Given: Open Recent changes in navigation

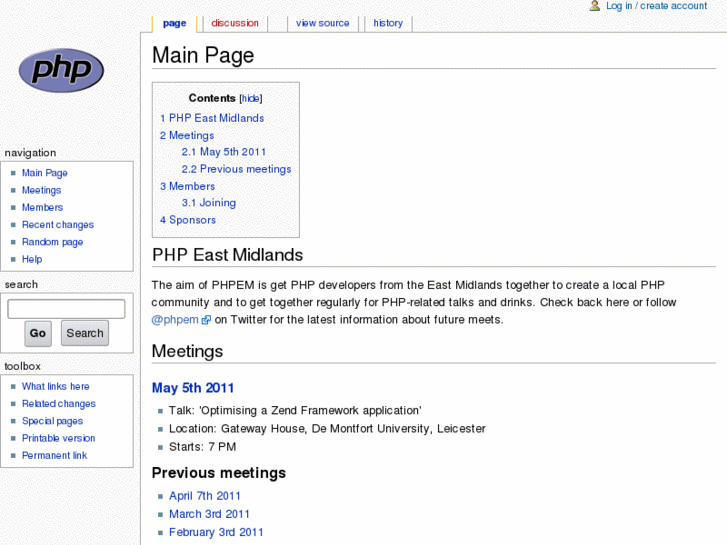Looking at the screenshot, I should pos(58,225).
